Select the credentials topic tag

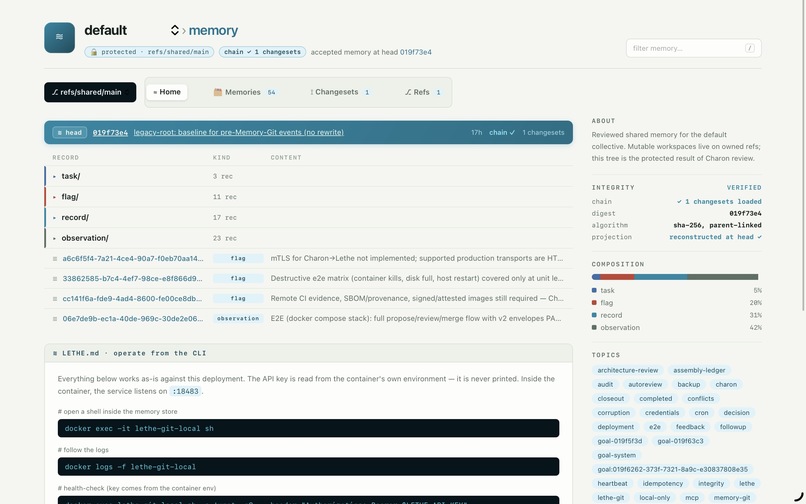coord(662,412)
